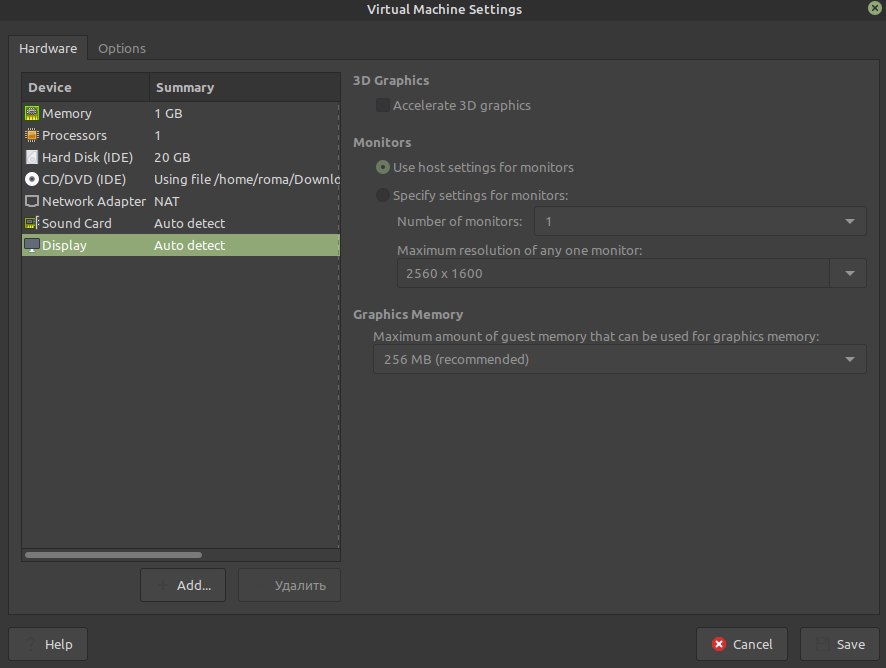Close the Virtual Machine Settings window
This screenshot has width=886, height=668.
[x=874, y=8]
